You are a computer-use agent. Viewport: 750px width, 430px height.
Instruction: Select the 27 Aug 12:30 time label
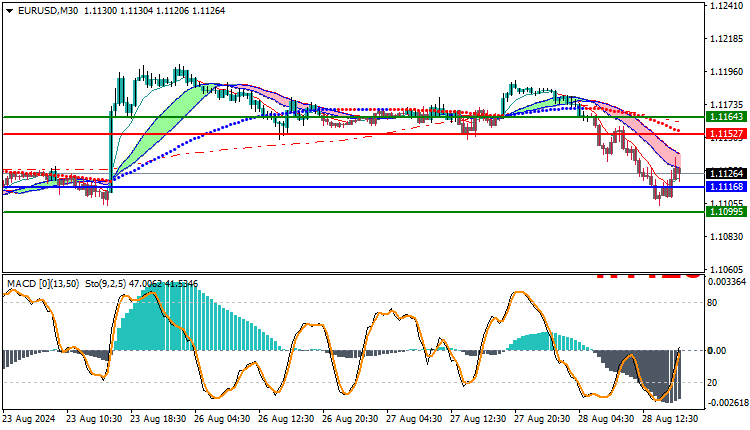[478, 419]
